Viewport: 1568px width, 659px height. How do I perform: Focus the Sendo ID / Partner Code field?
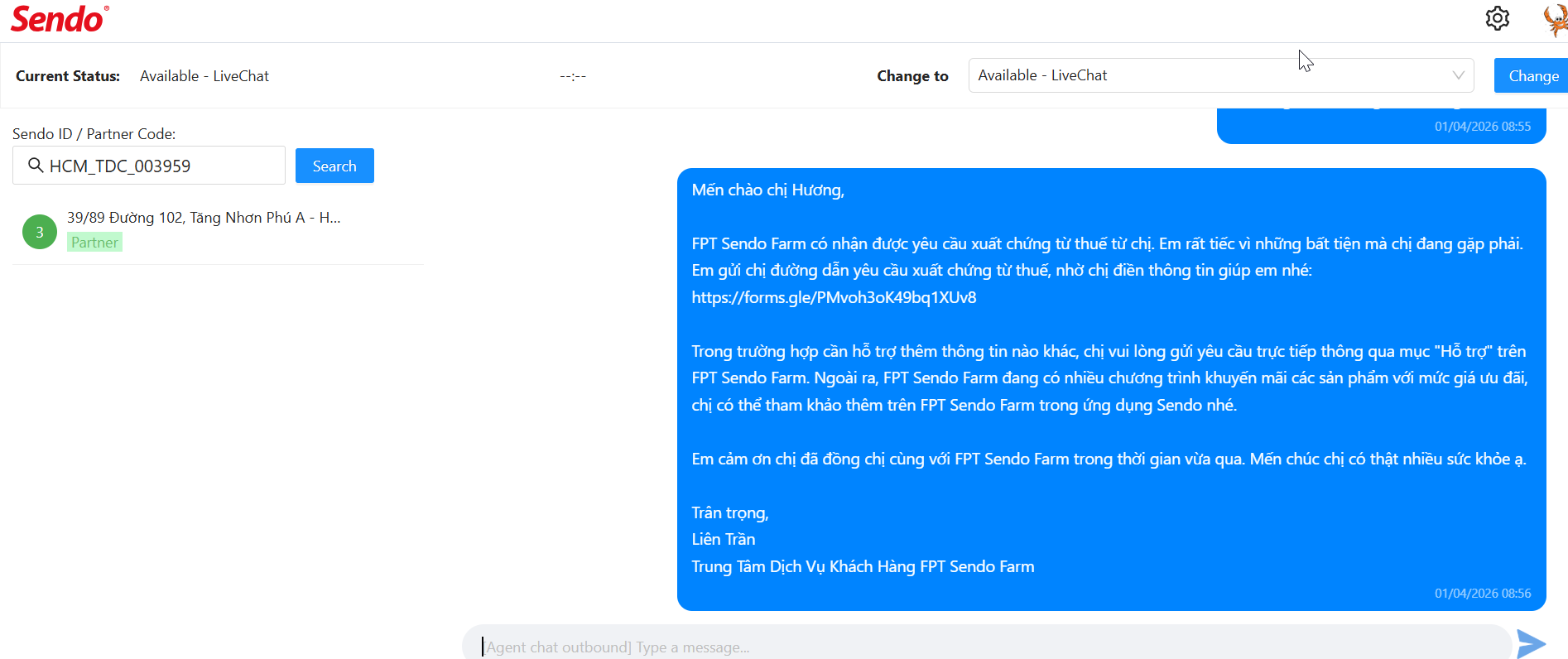click(x=149, y=166)
